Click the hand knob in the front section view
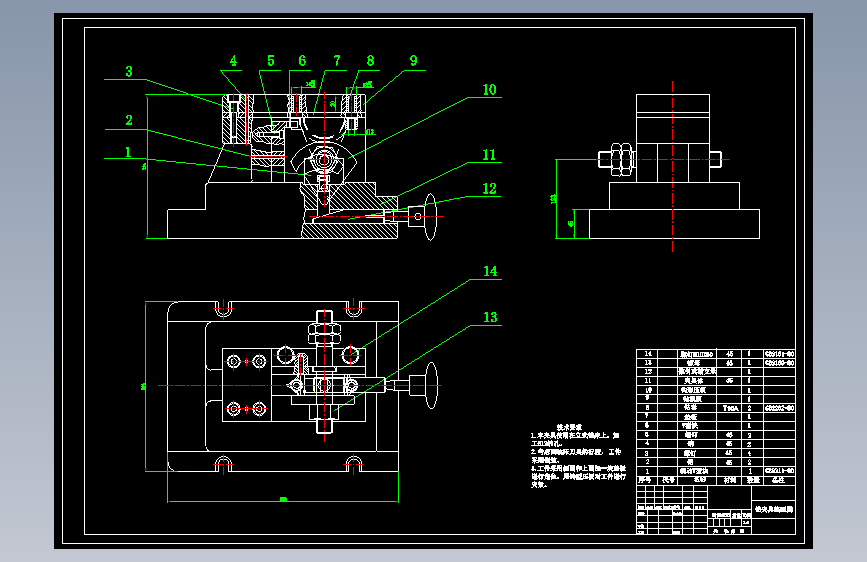The width and height of the screenshot is (867, 562). [430, 216]
